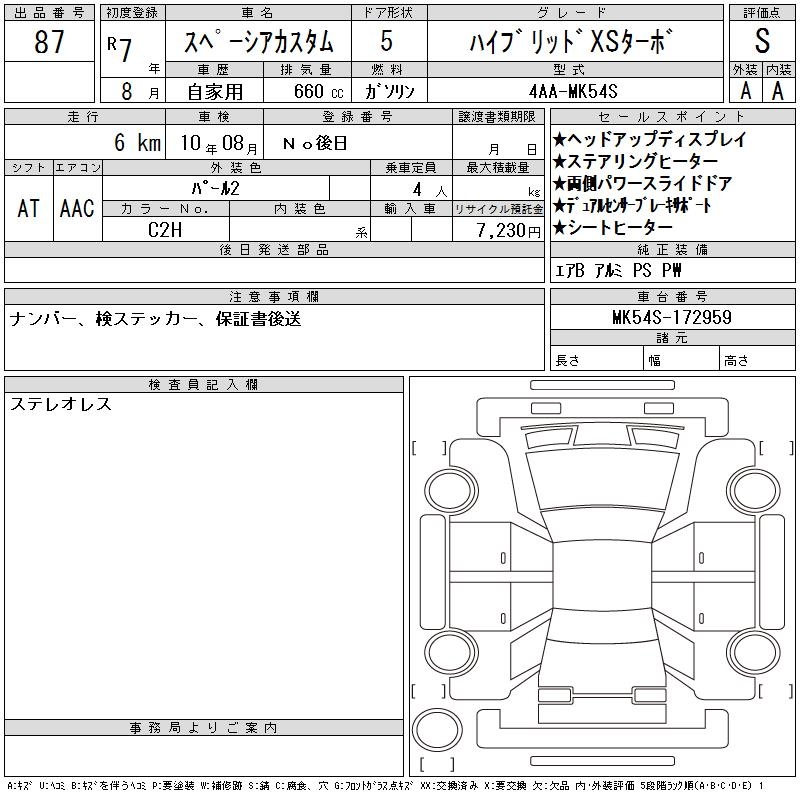Select the color number C2H cell
This screenshot has width=800, height=800.
tap(165, 230)
